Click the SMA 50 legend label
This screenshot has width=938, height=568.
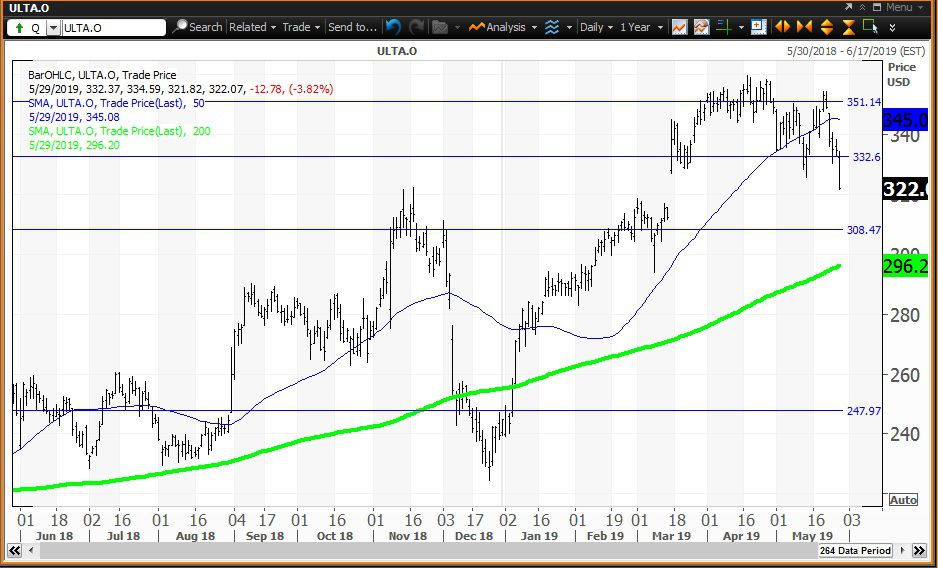coord(117,103)
